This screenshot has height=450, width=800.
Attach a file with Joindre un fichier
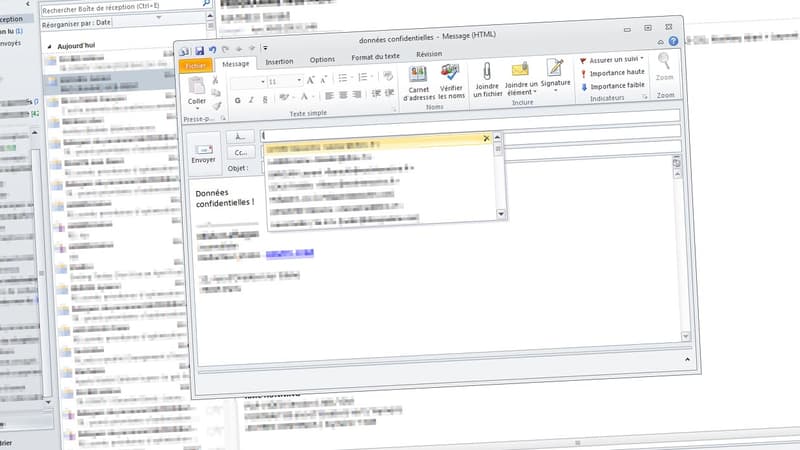(x=487, y=80)
